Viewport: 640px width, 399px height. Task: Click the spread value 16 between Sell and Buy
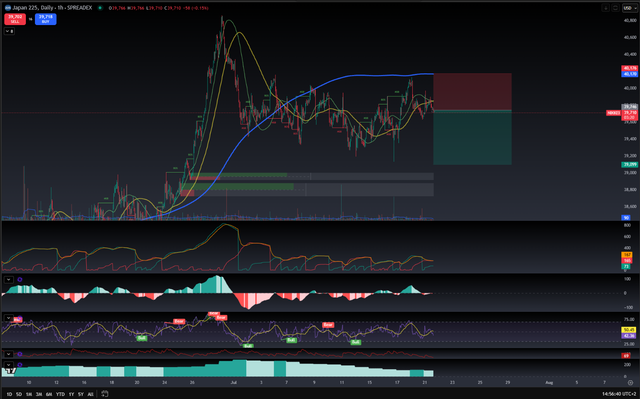point(30,19)
